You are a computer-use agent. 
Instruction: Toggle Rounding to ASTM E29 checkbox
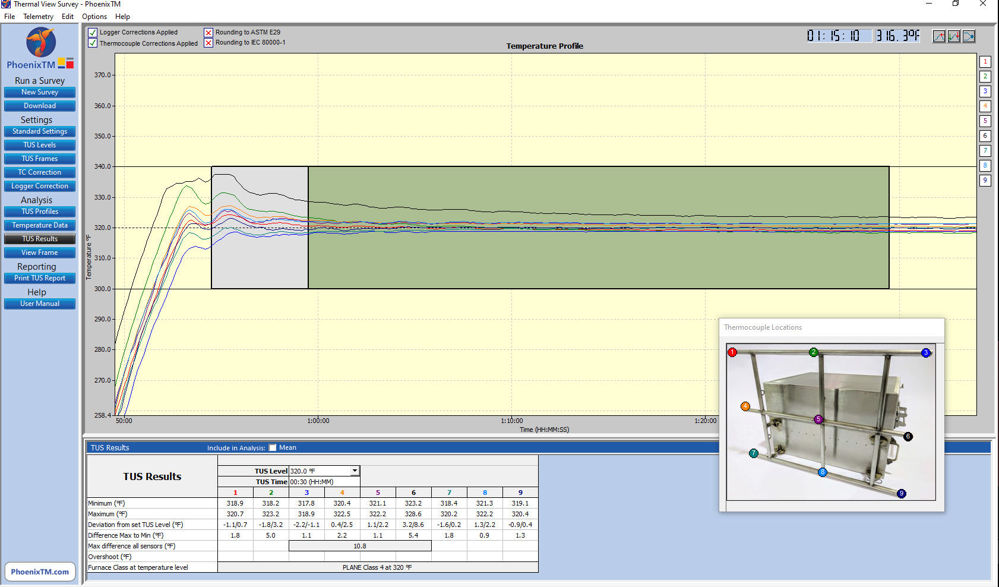click(x=208, y=32)
